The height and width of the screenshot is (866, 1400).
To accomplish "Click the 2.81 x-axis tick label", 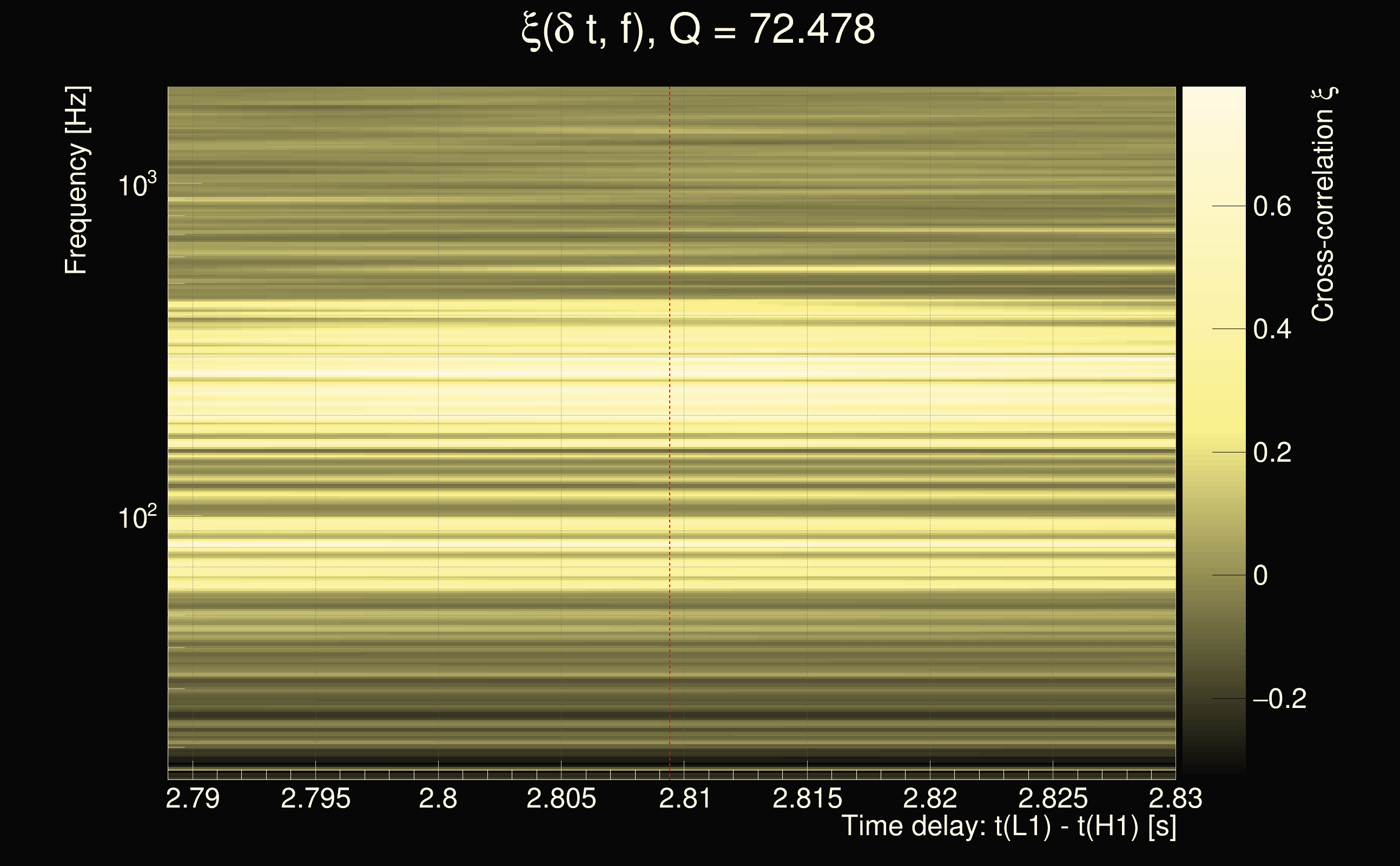I will click(x=684, y=798).
